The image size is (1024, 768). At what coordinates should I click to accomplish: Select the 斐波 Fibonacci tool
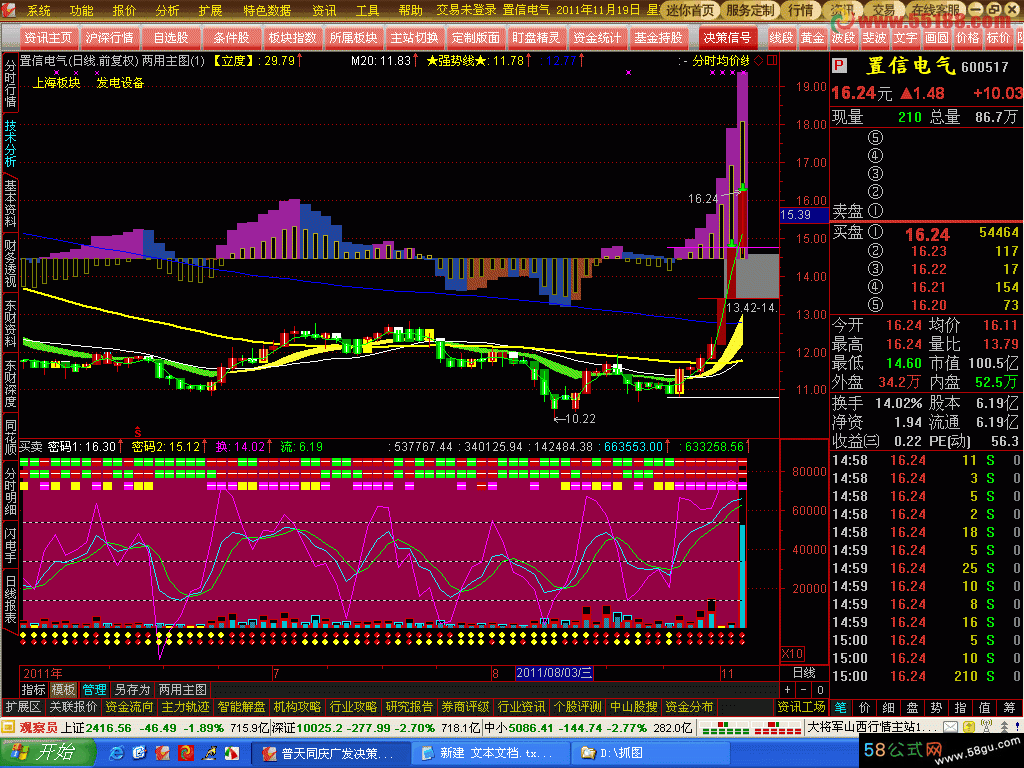coord(874,38)
